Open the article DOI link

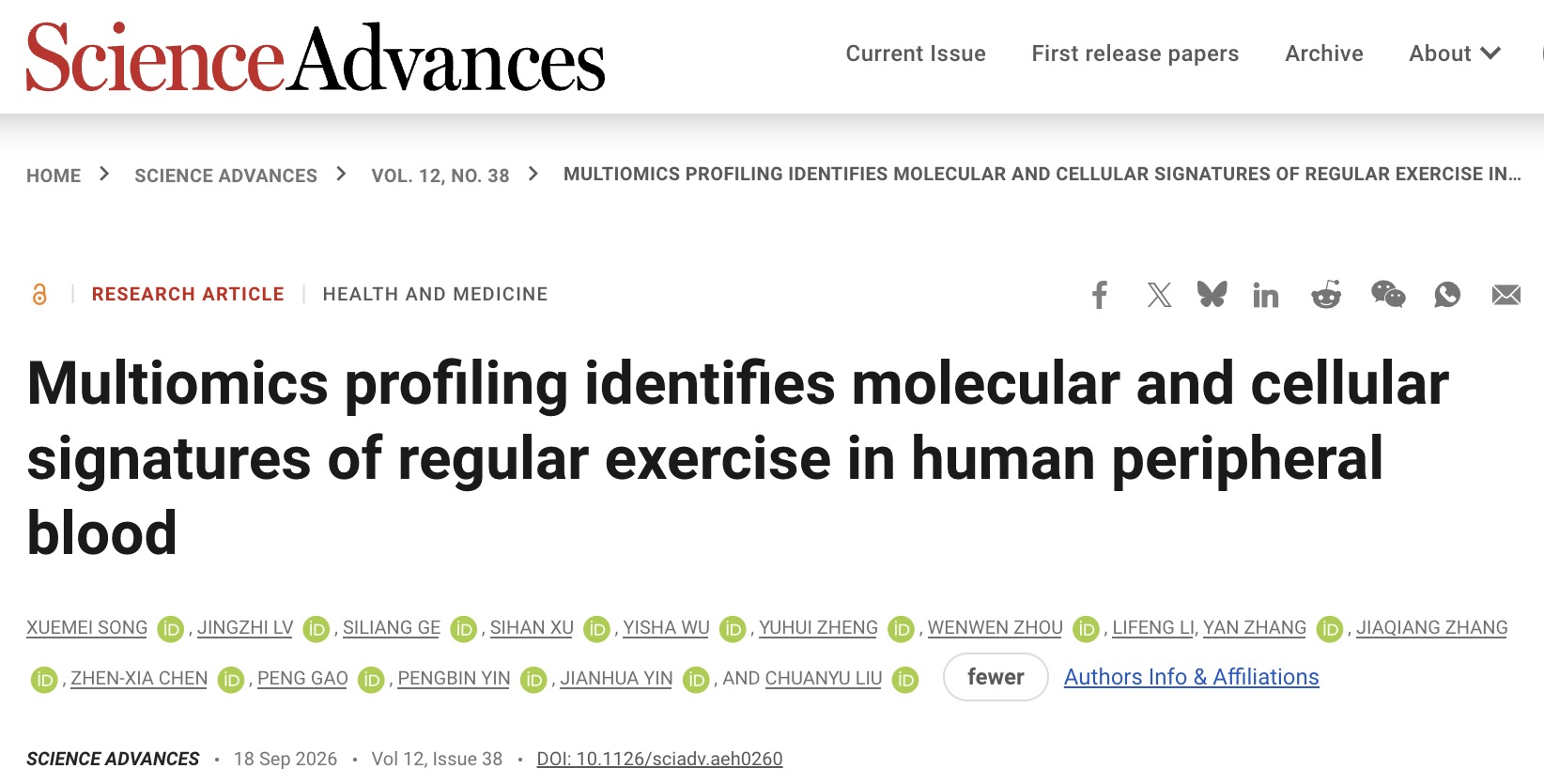click(659, 759)
